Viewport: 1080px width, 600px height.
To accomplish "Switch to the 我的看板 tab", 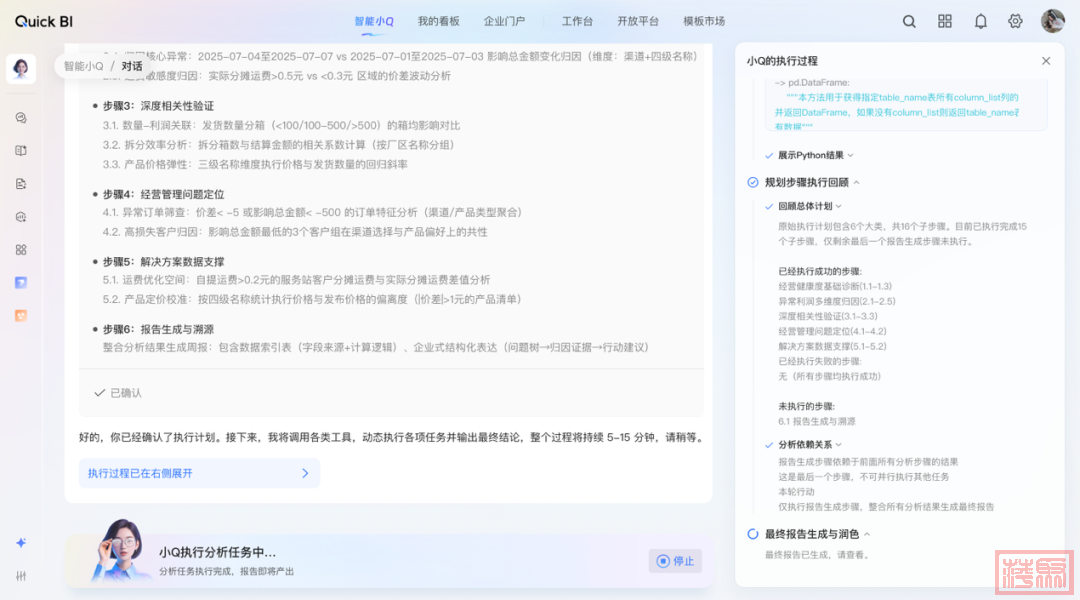I will [x=438, y=21].
